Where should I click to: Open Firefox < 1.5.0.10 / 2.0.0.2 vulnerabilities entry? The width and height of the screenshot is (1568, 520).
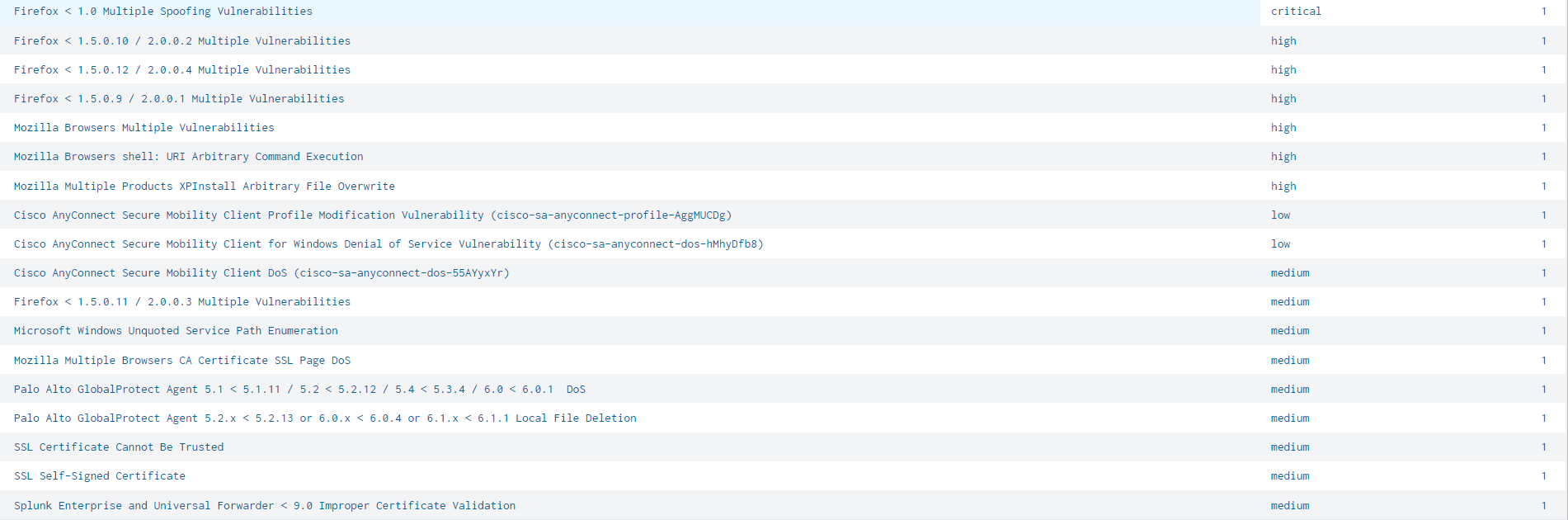click(182, 40)
